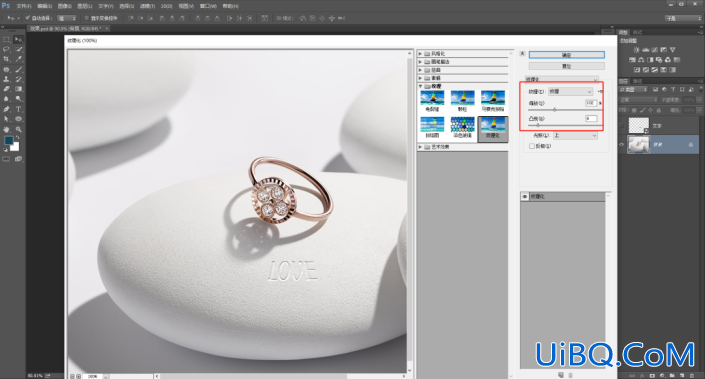The width and height of the screenshot is (705, 379).
Task: Select the Brush tool
Action: click(x=18, y=70)
